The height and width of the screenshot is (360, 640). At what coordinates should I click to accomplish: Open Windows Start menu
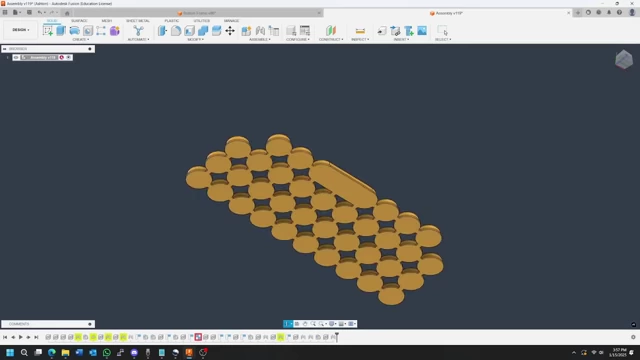click(x=10, y=353)
